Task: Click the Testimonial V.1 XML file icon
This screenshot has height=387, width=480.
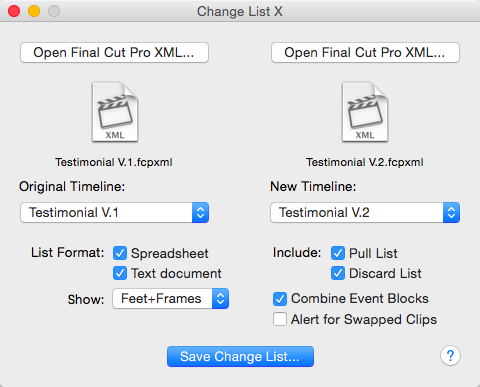Action: pos(115,112)
